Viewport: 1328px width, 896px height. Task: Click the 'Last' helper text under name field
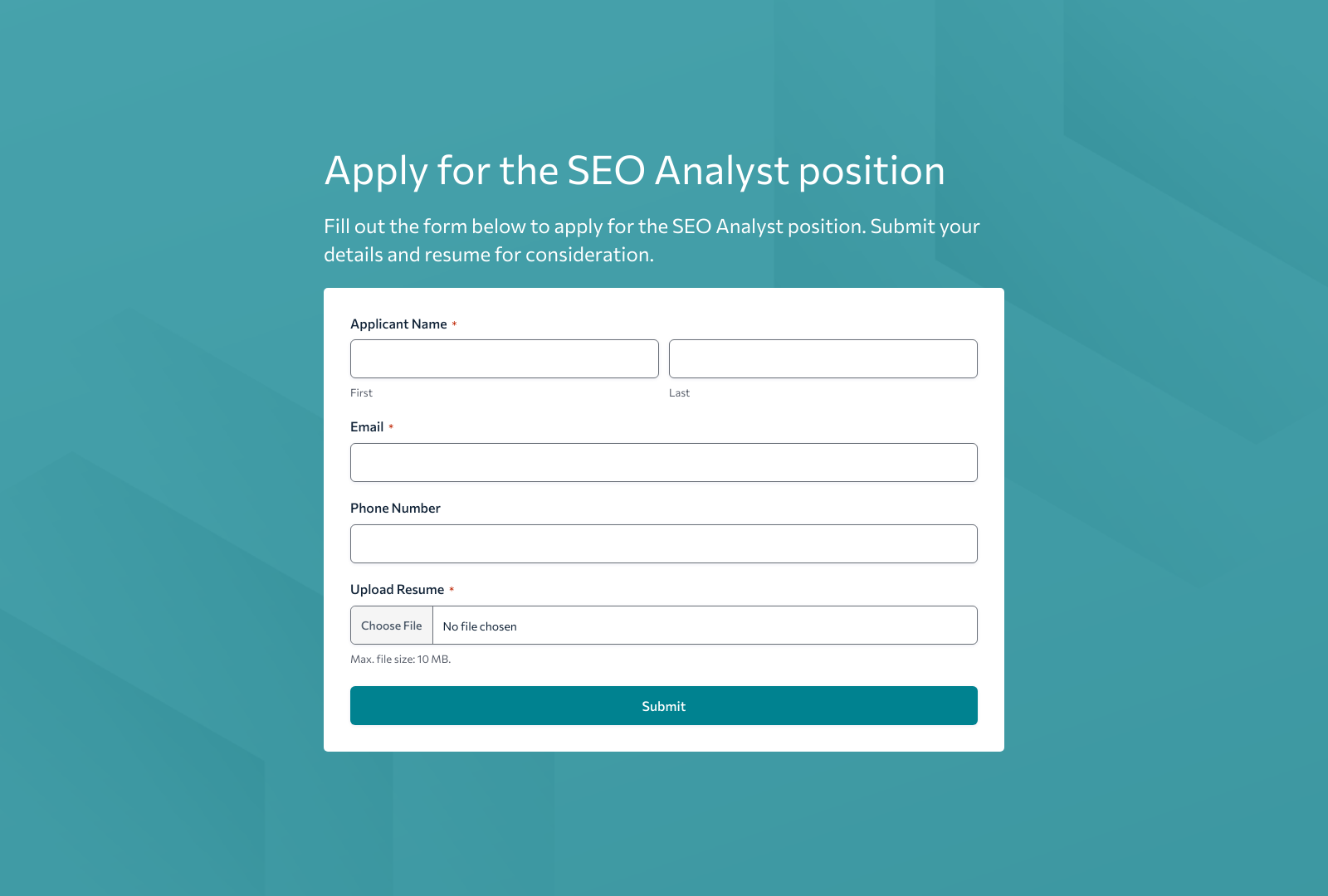tap(679, 392)
